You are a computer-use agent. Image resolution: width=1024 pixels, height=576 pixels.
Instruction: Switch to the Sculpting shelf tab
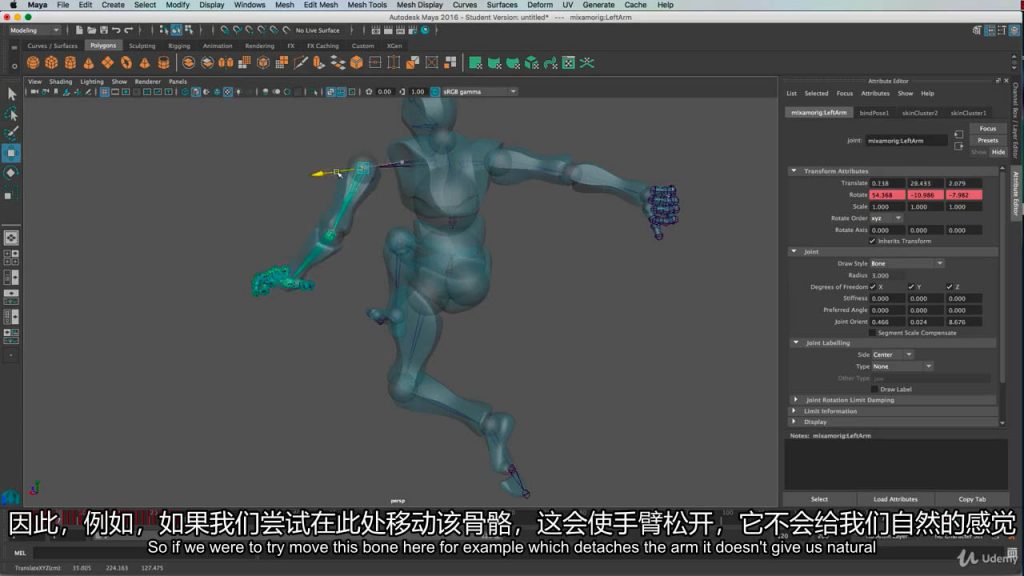(x=142, y=46)
